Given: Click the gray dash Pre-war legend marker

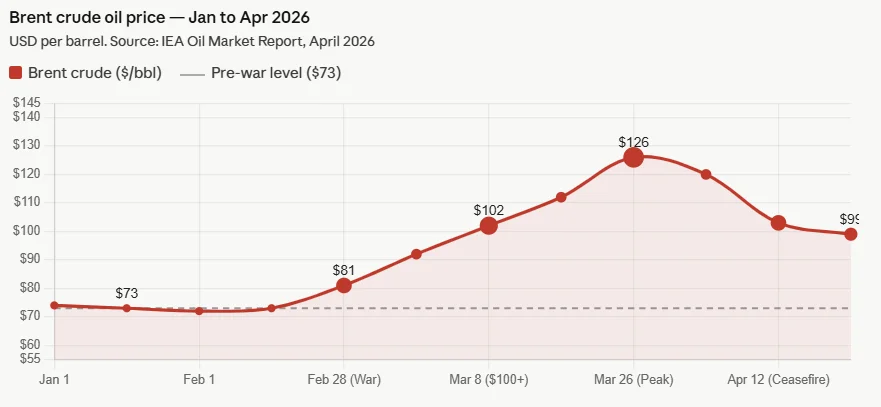Looking at the screenshot, I should click(193, 73).
